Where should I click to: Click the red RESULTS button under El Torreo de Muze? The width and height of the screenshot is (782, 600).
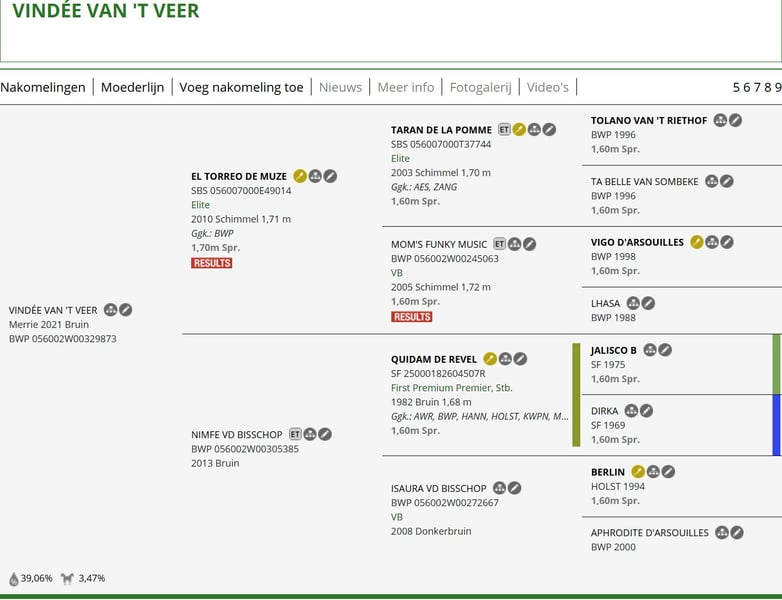[212, 263]
